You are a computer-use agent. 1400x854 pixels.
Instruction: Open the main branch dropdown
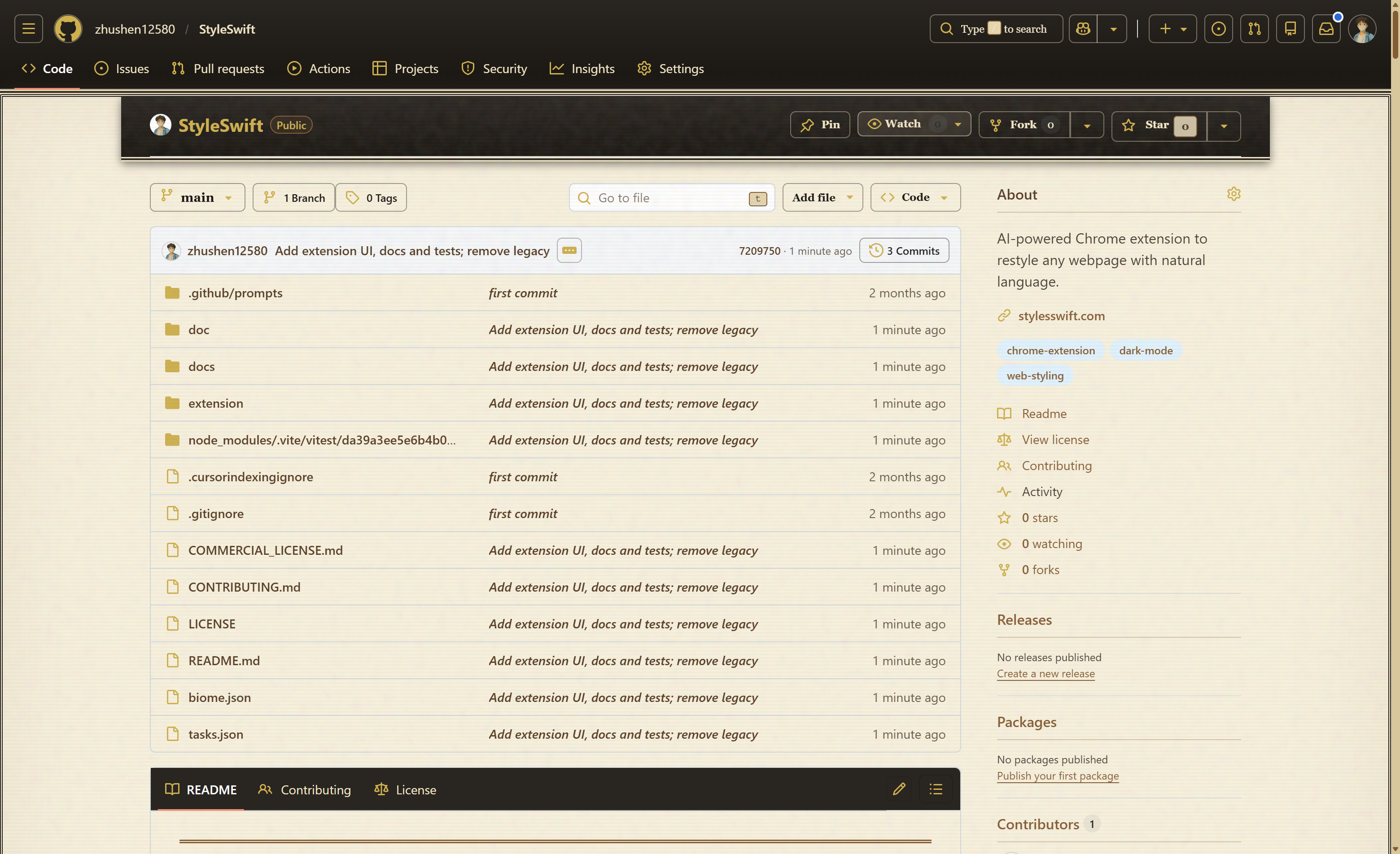(x=197, y=198)
